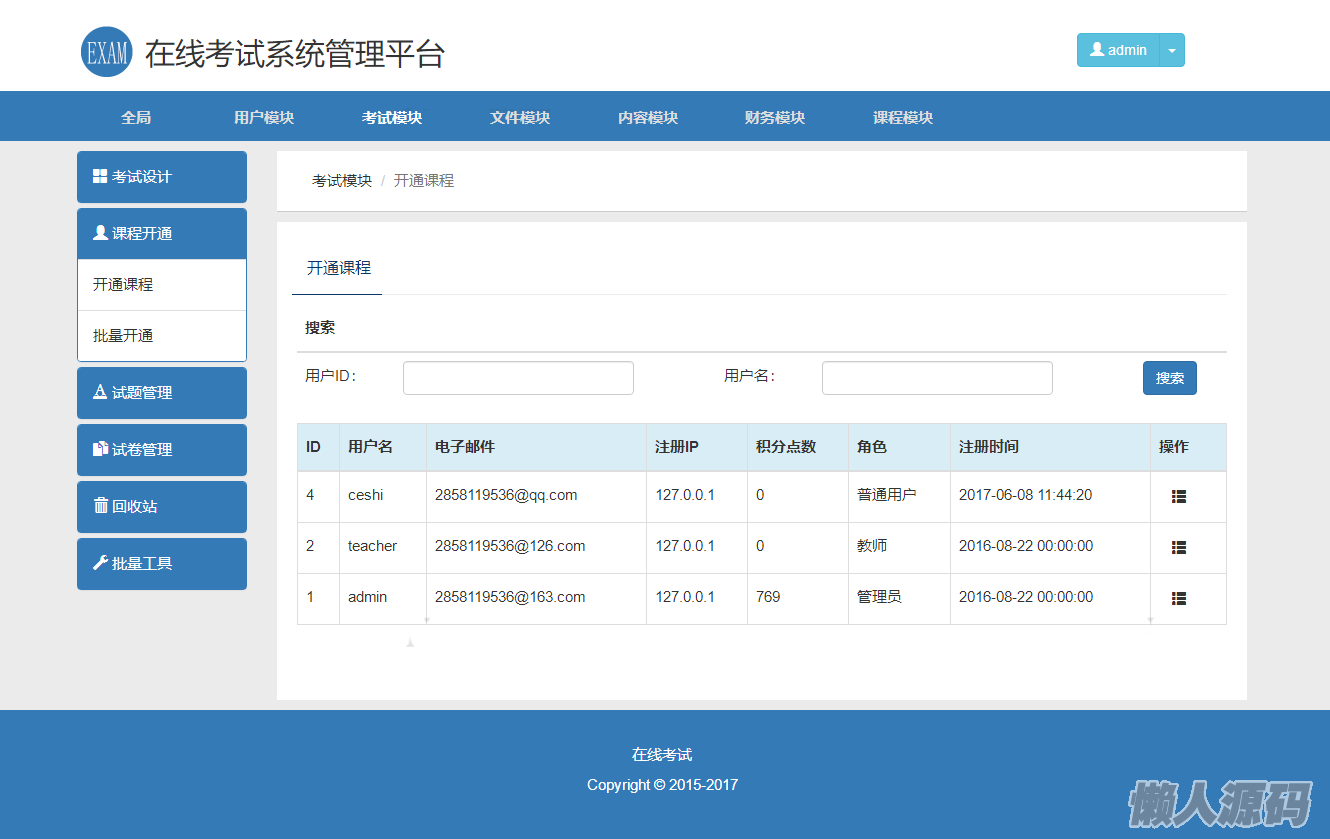
Task: Open 试卷管理 in the sidebar
Action: (161, 450)
